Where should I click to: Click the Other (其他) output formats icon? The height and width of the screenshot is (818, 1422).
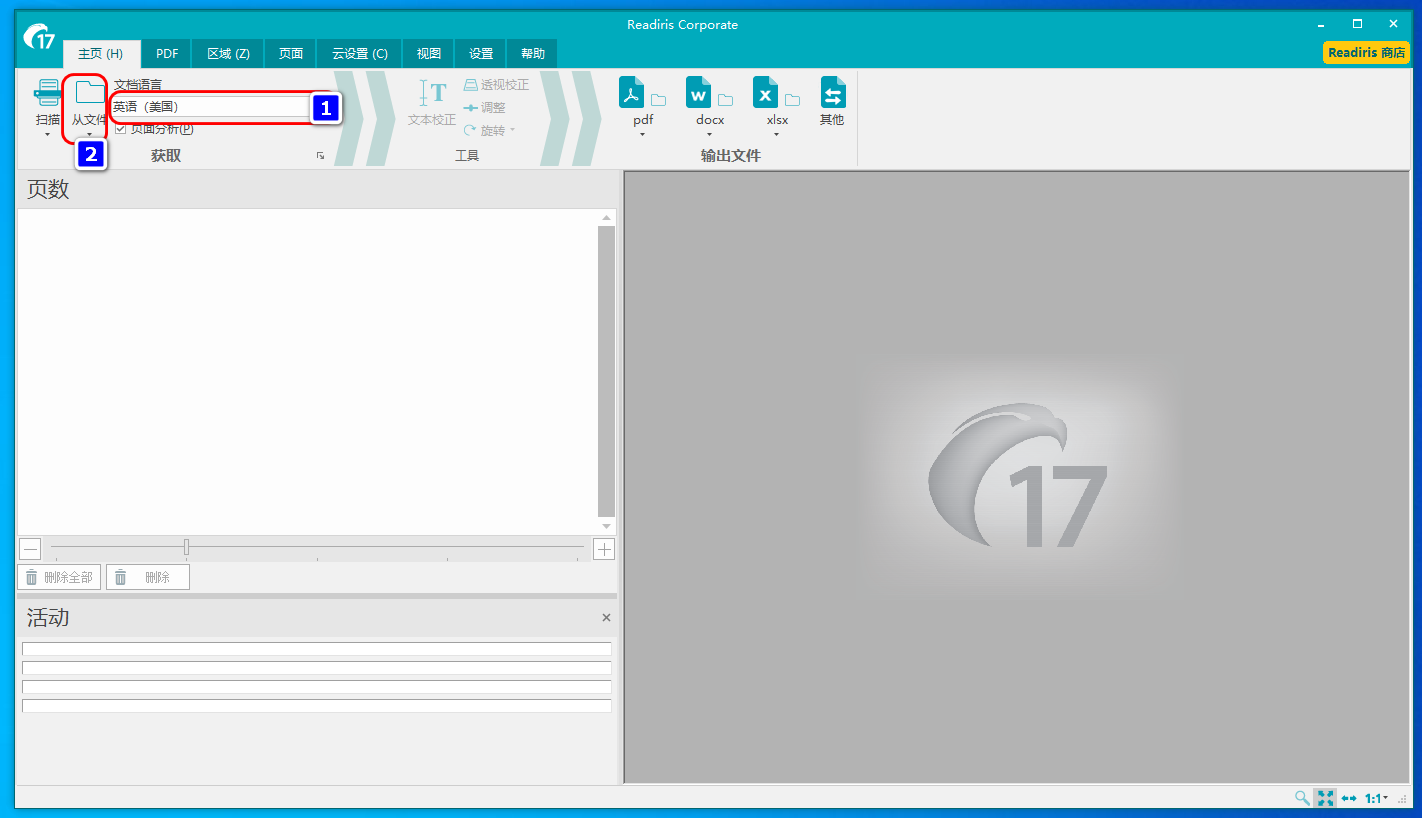833,93
